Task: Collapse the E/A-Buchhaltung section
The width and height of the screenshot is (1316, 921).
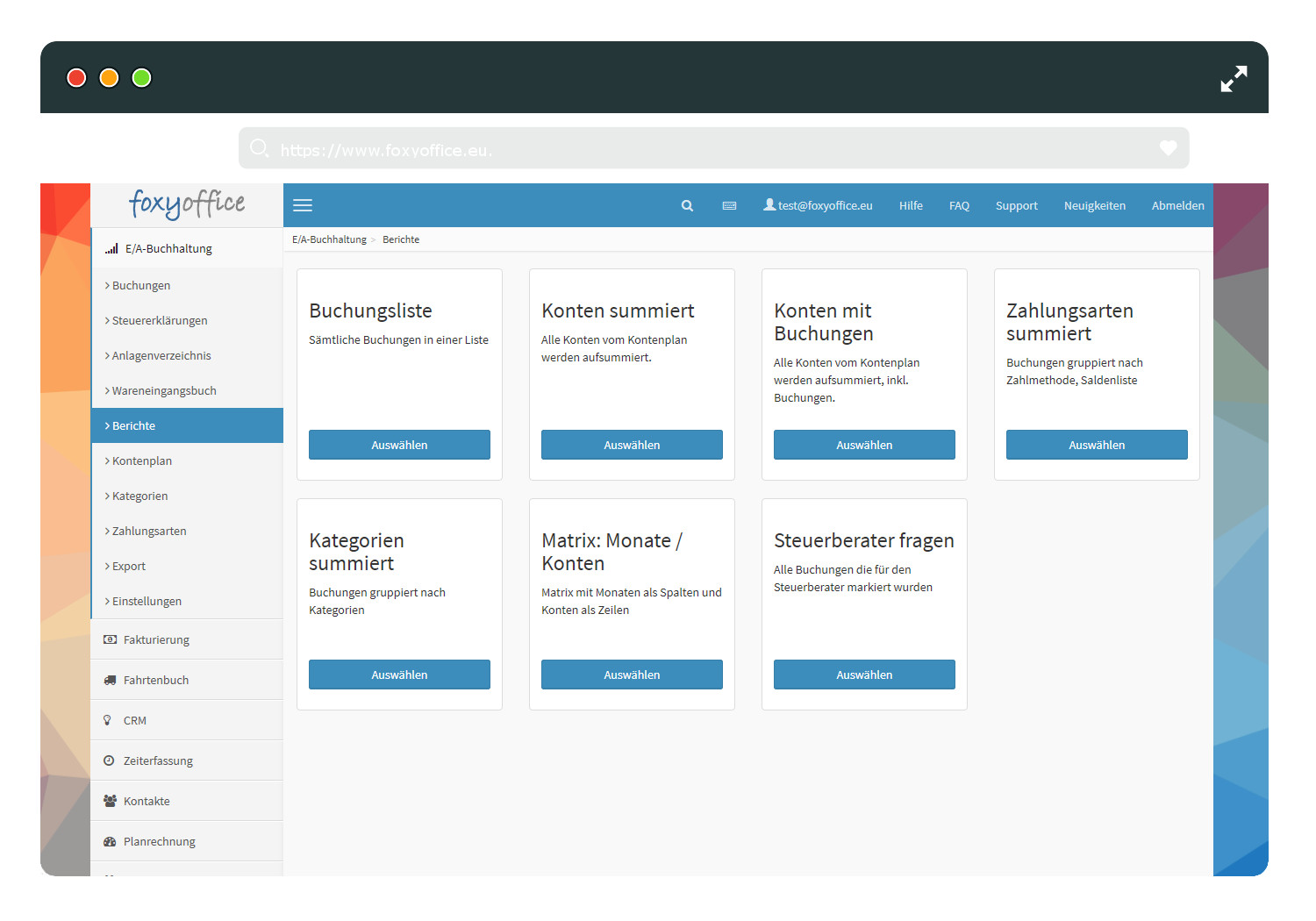Action: 168,248
